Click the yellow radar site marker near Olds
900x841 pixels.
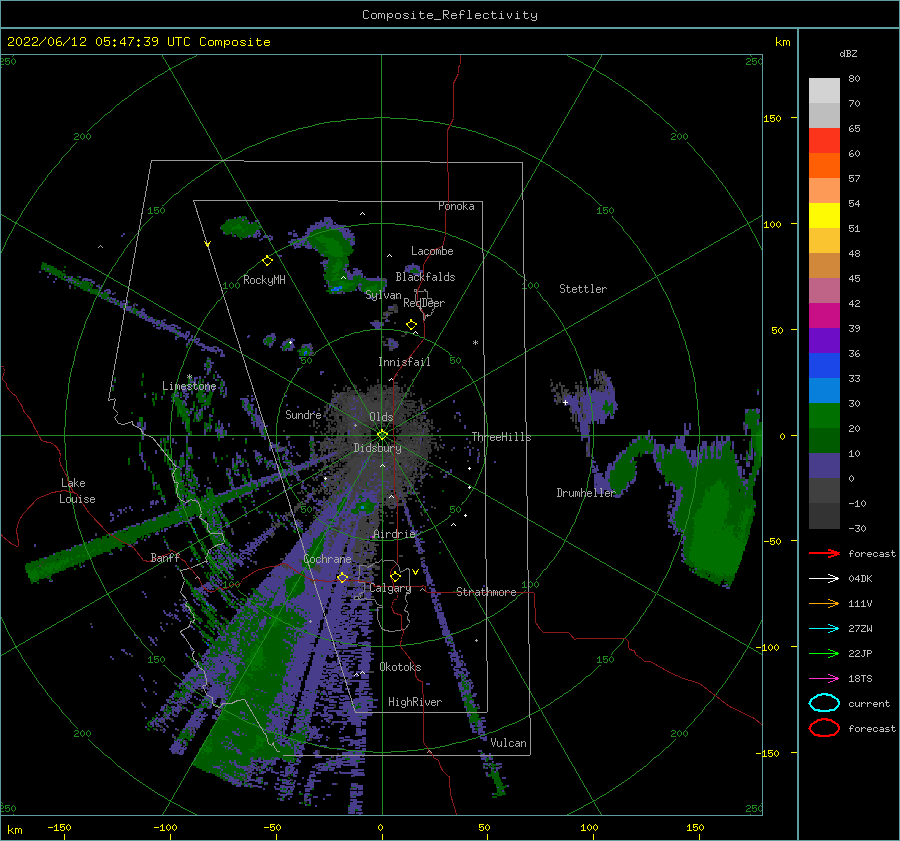[x=382, y=435]
